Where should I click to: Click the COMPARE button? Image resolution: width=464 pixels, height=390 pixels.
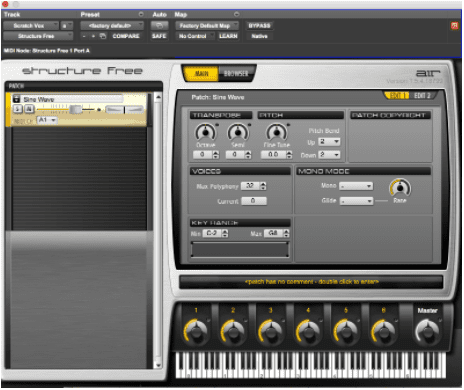click(x=126, y=36)
